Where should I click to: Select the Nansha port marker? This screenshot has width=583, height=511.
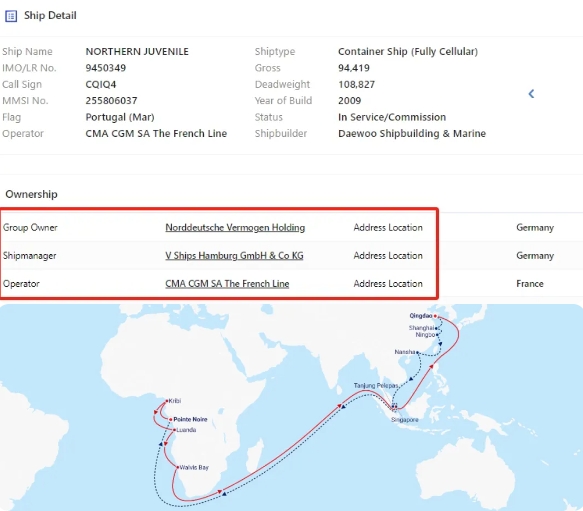[x=418, y=352]
